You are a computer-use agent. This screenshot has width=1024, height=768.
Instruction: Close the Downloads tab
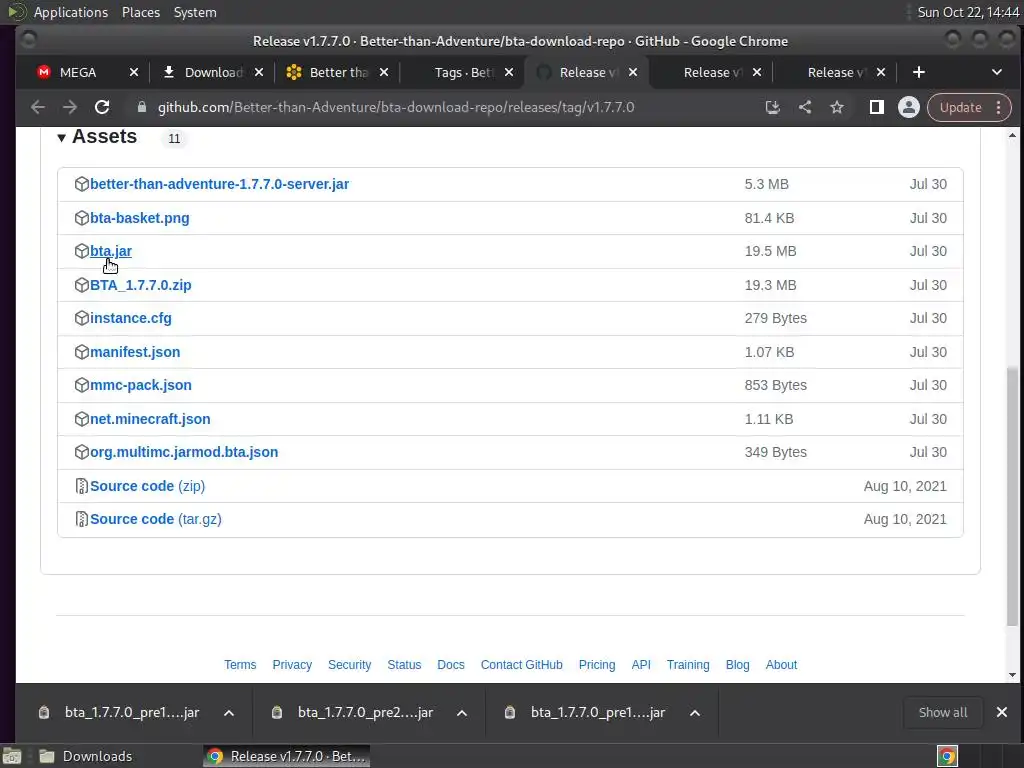point(259,72)
